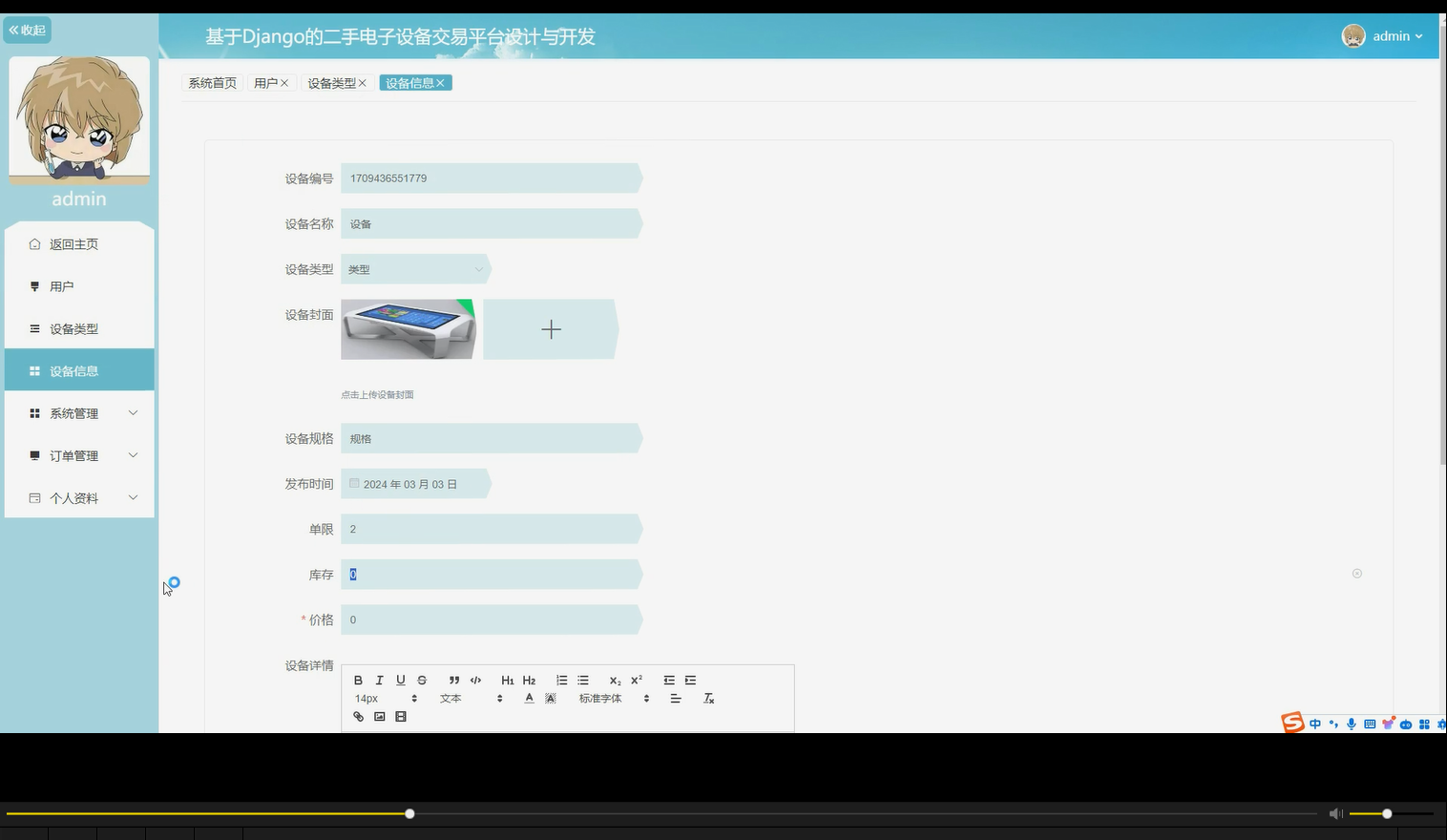Image resolution: width=1447 pixels, height=840 pixels.
Task: Expand the 个人资料 sidebar menu
Action: 79,497
